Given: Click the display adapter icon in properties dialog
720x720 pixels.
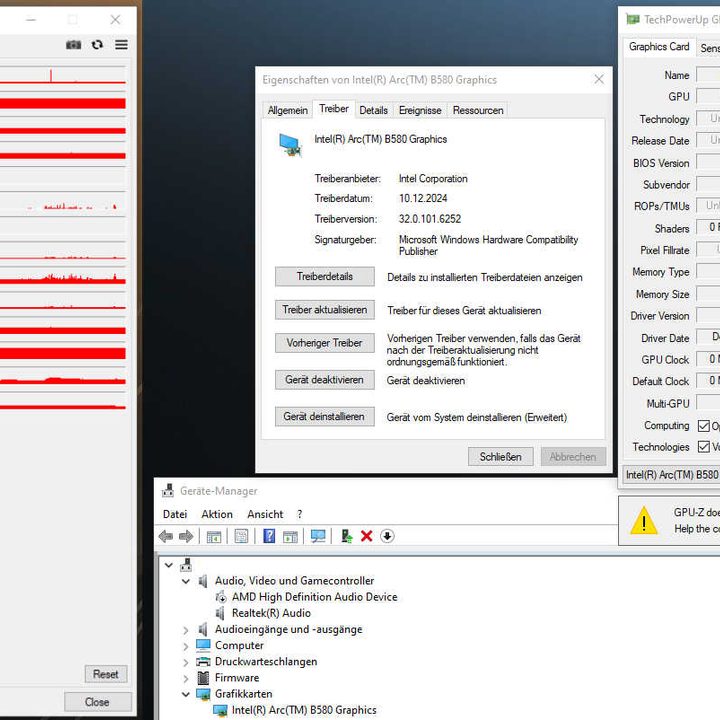Looking at the screenshot, I should pyautogui.click(x=290, y=145).
